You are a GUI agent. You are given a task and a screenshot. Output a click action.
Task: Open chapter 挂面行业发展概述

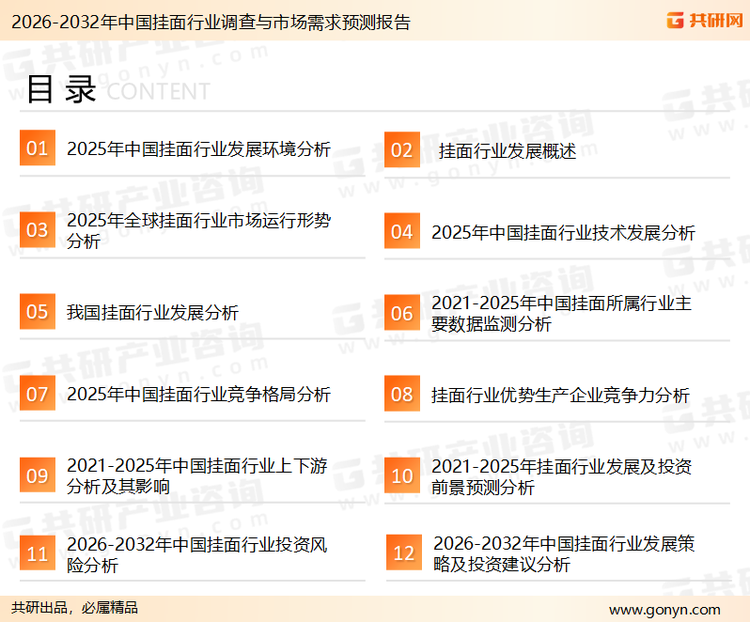click(x=507, y=151)
